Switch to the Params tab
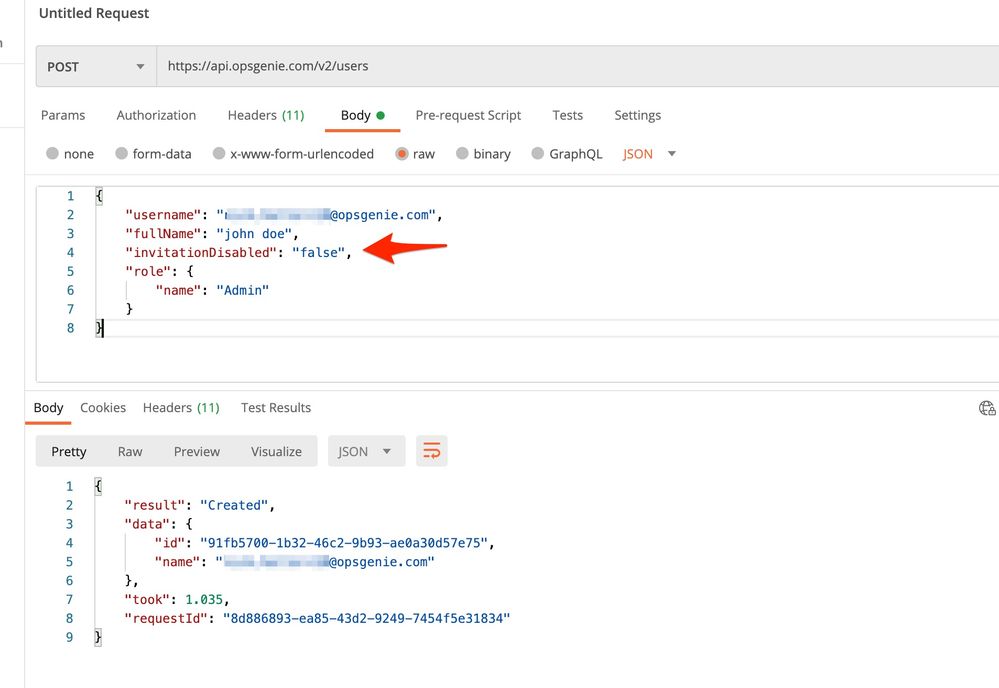 [x=62, y=115]
